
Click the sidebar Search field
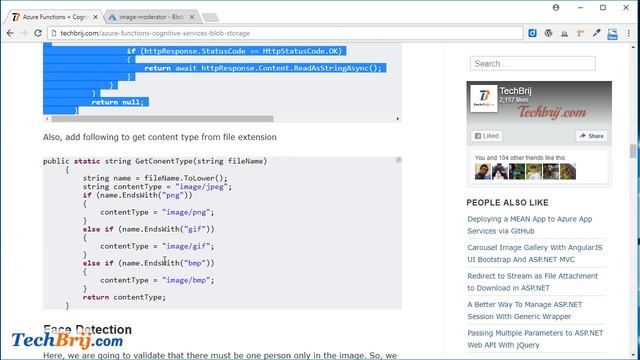click(x=532, y=64)
